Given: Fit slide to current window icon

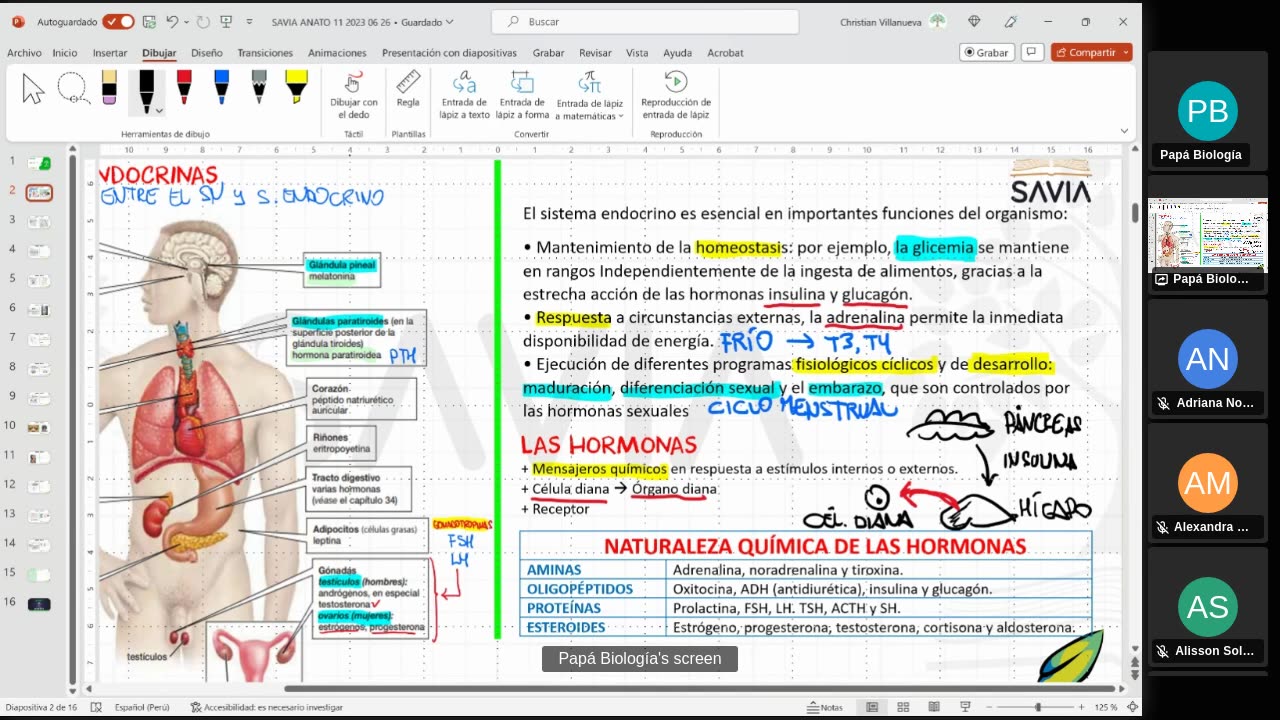Looking at the screenshot, I should tap(1132, 707).
